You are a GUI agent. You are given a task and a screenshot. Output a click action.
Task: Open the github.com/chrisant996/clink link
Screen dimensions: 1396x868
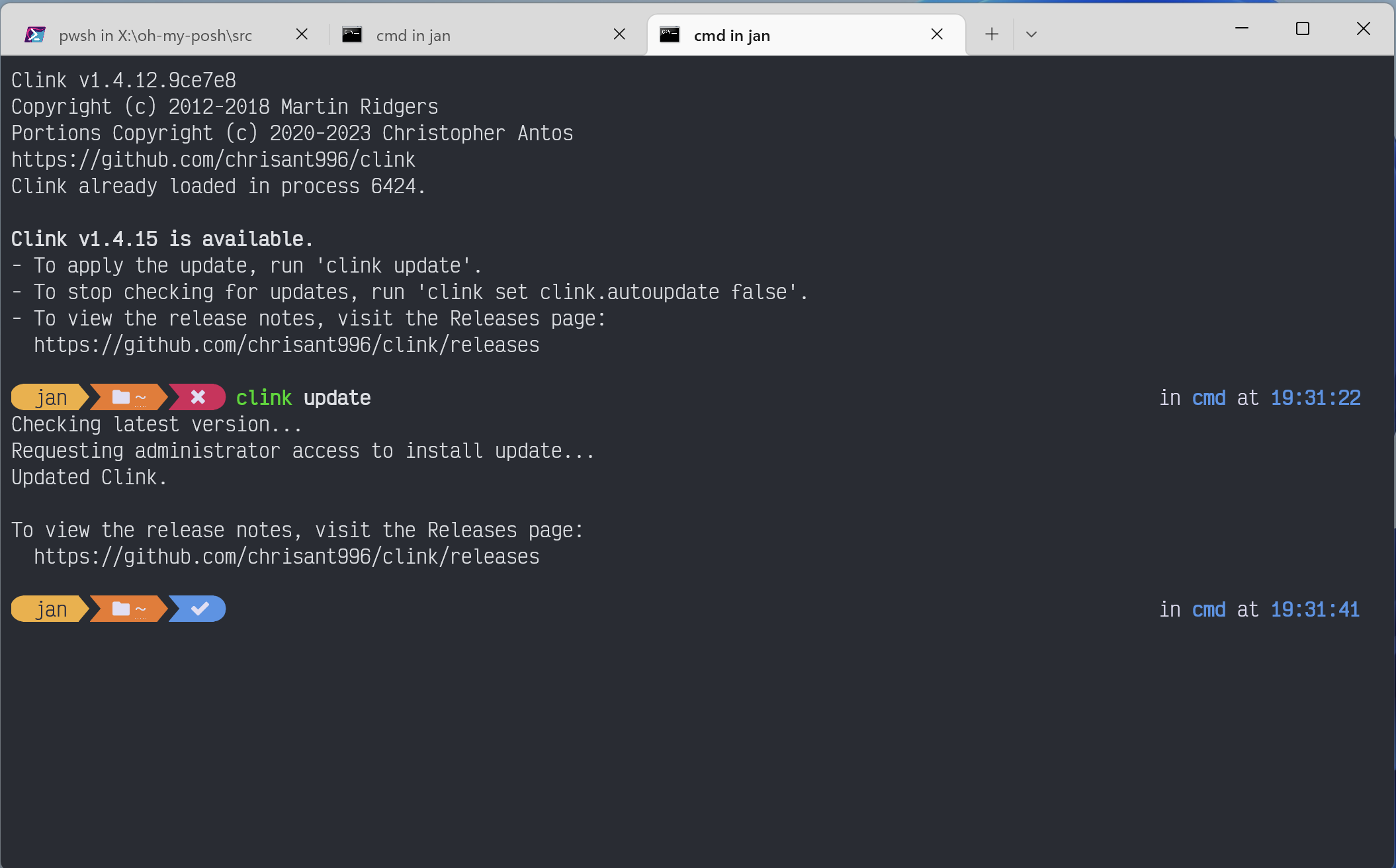click(x=212, y=159)
